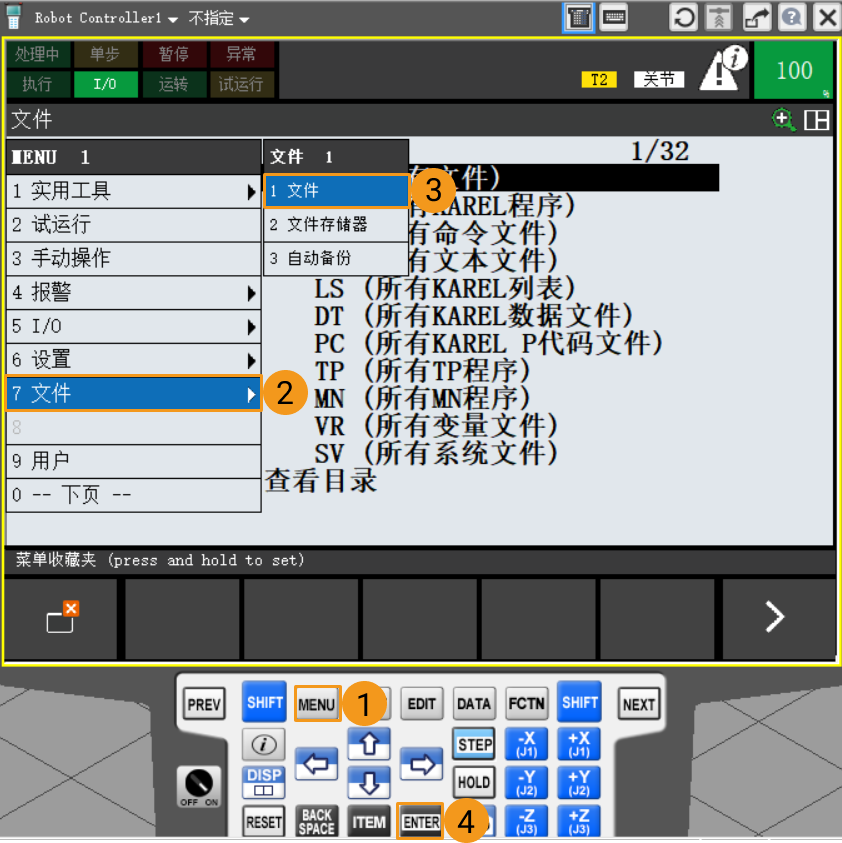Click the help question mark icon in title bar

click(x=790, y=17)
